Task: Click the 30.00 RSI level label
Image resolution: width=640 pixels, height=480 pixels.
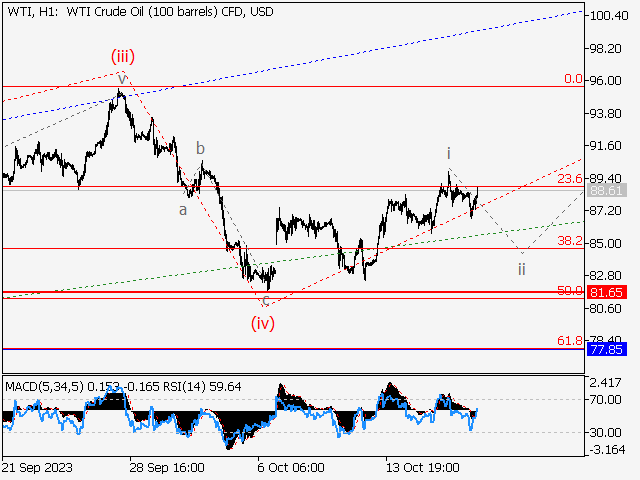Action: pos(606,432)
